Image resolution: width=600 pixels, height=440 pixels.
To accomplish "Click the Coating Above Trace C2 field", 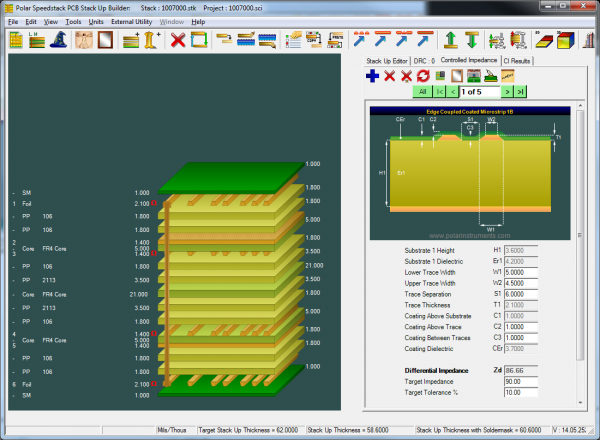I will [521, 327].
